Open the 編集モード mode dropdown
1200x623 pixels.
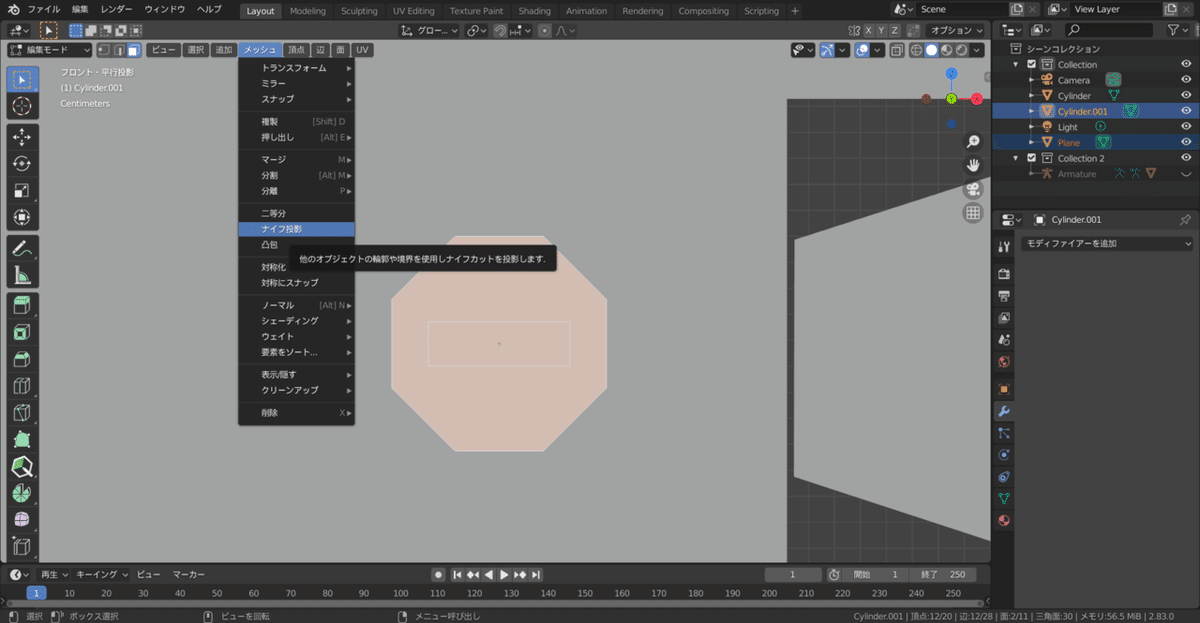tap(50, 50)
